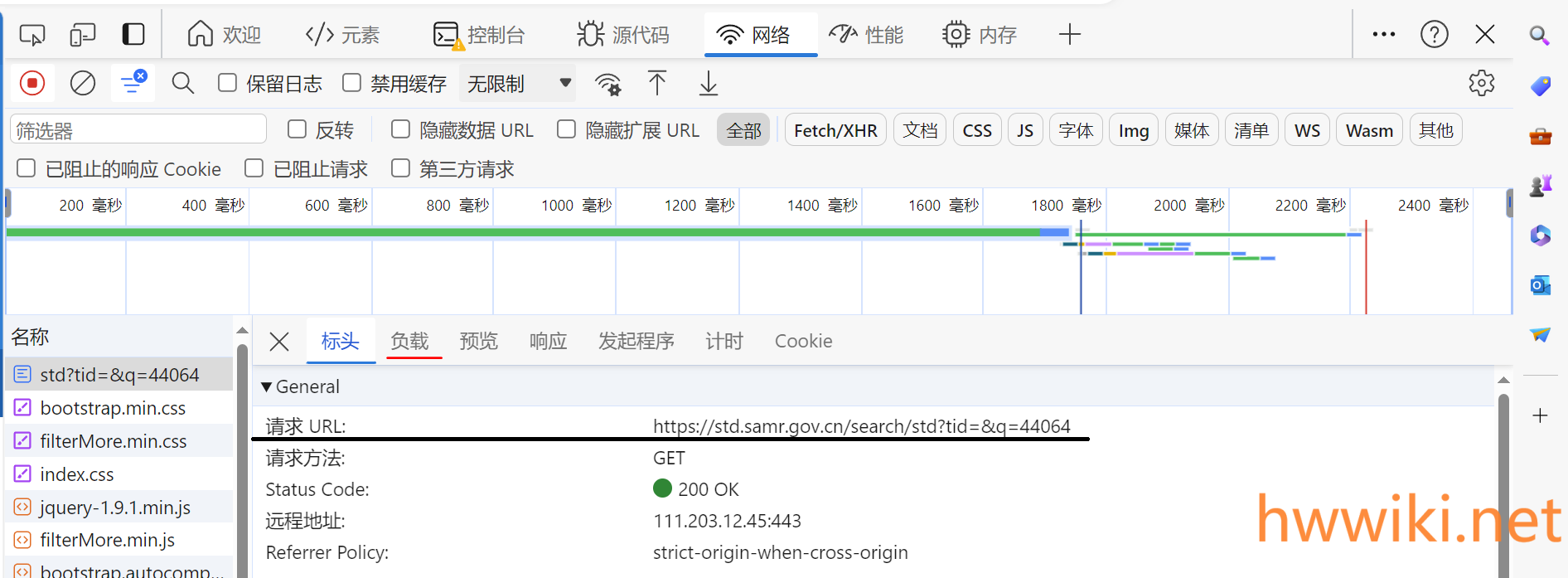Click the export HAR download arrow
The image size is (1568, 578).
pos(709,83)
